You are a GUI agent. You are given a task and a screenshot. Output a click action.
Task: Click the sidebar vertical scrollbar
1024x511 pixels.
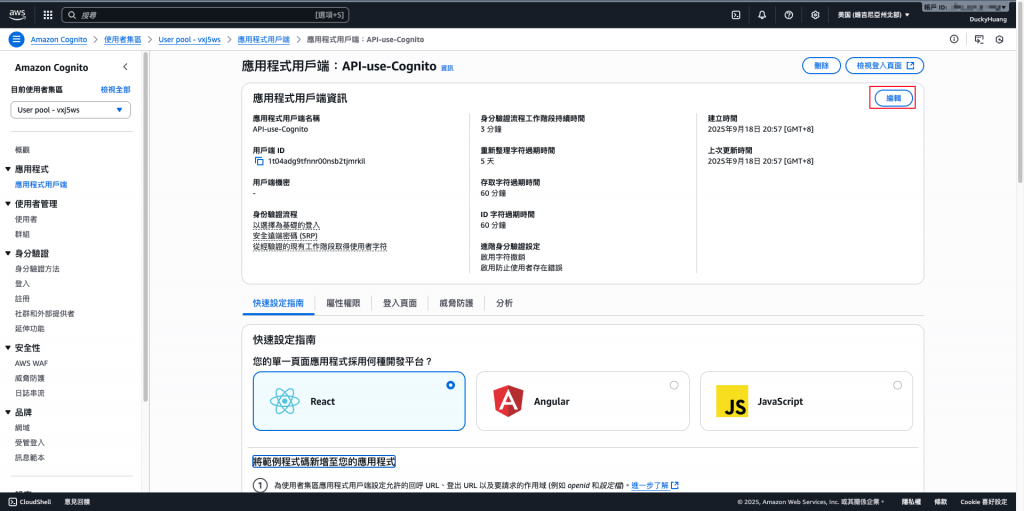coord(146,229)
